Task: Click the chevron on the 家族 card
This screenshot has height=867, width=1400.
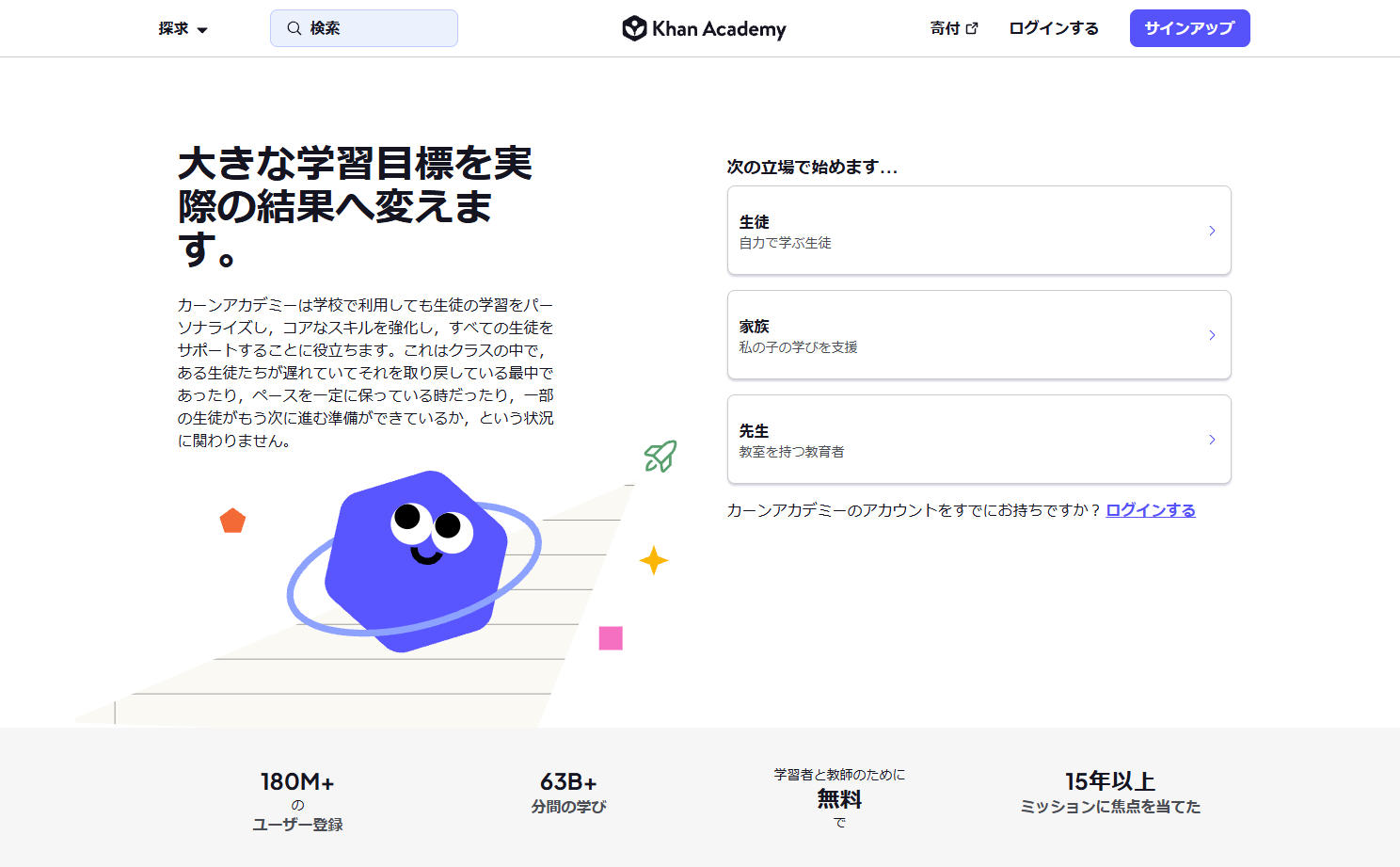Action: coord(1212,335)
